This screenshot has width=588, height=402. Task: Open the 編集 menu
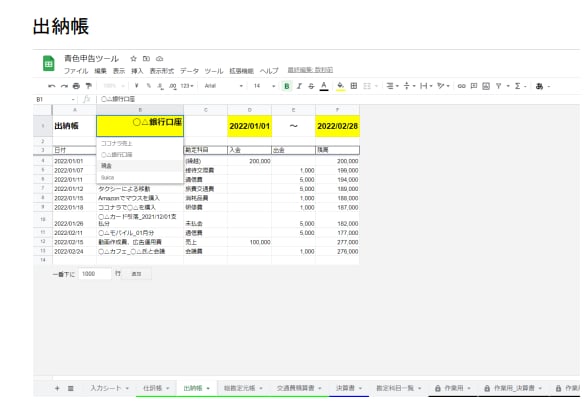[x=100, y=70]
